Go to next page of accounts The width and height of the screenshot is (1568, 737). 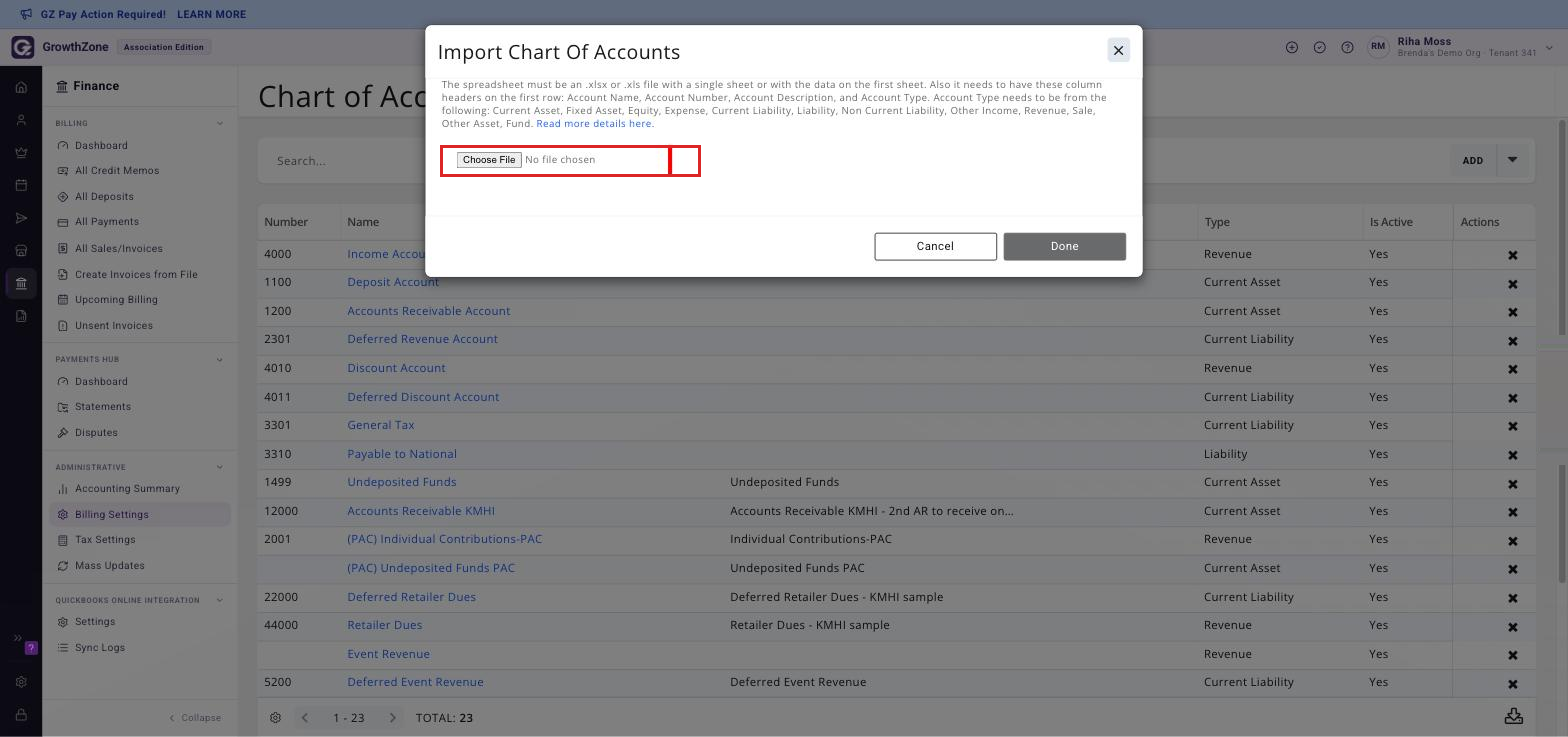(393, 718)
